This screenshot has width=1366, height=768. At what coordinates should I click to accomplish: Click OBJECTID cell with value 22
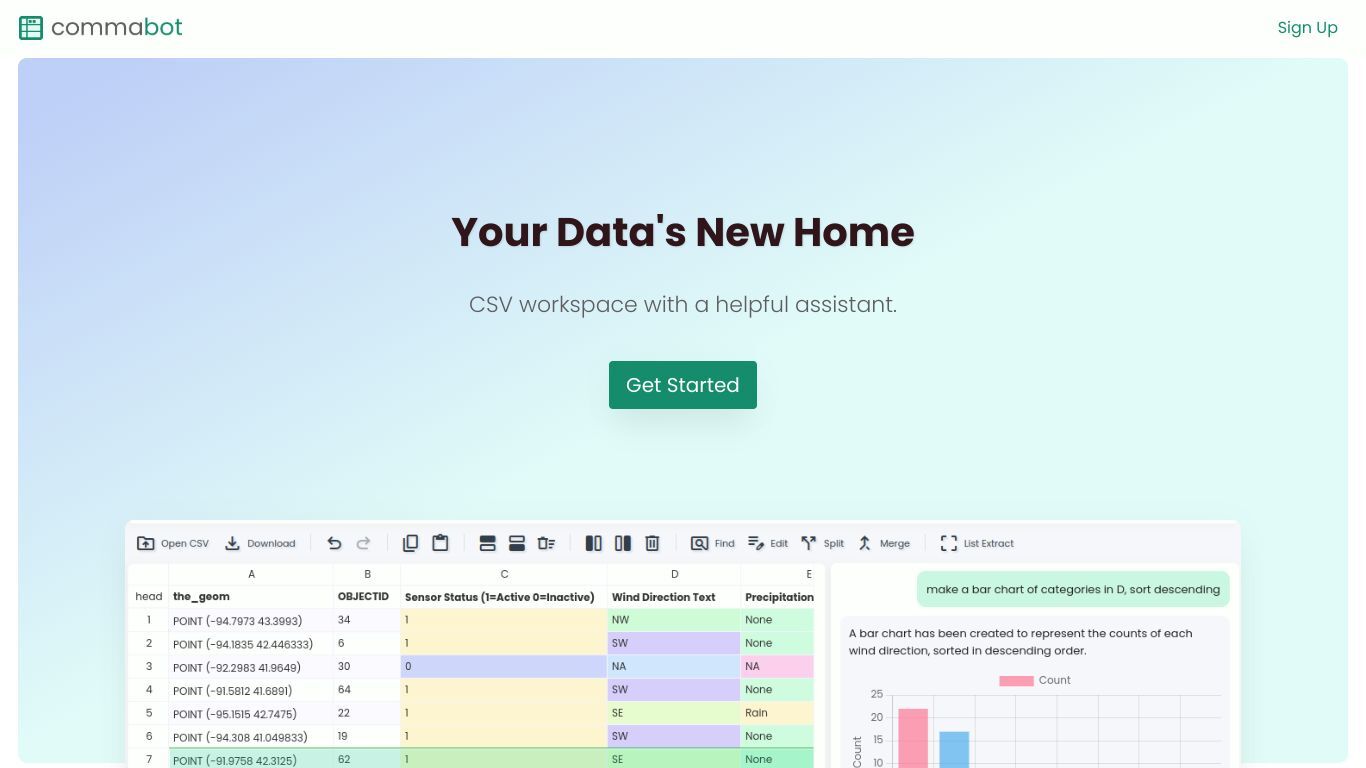click(x=367, y=713)
